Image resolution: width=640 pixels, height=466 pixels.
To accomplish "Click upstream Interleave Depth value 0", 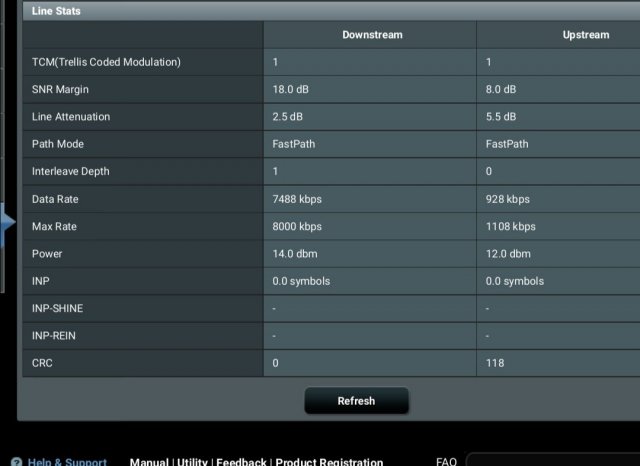I will pyautogui.click(x=489, y=171).
